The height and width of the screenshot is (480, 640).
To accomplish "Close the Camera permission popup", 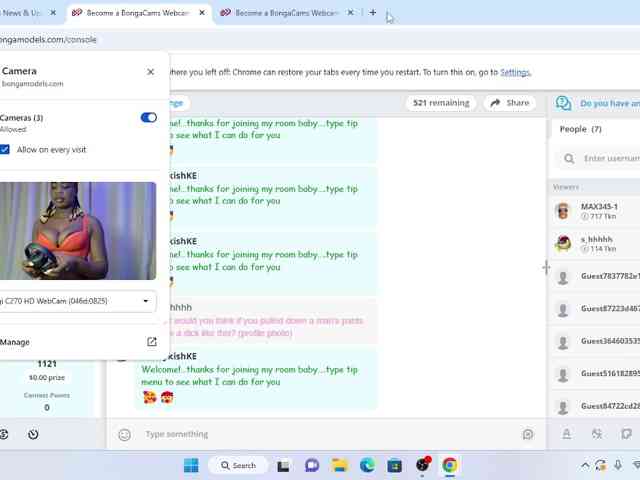I will pos(150,72).
